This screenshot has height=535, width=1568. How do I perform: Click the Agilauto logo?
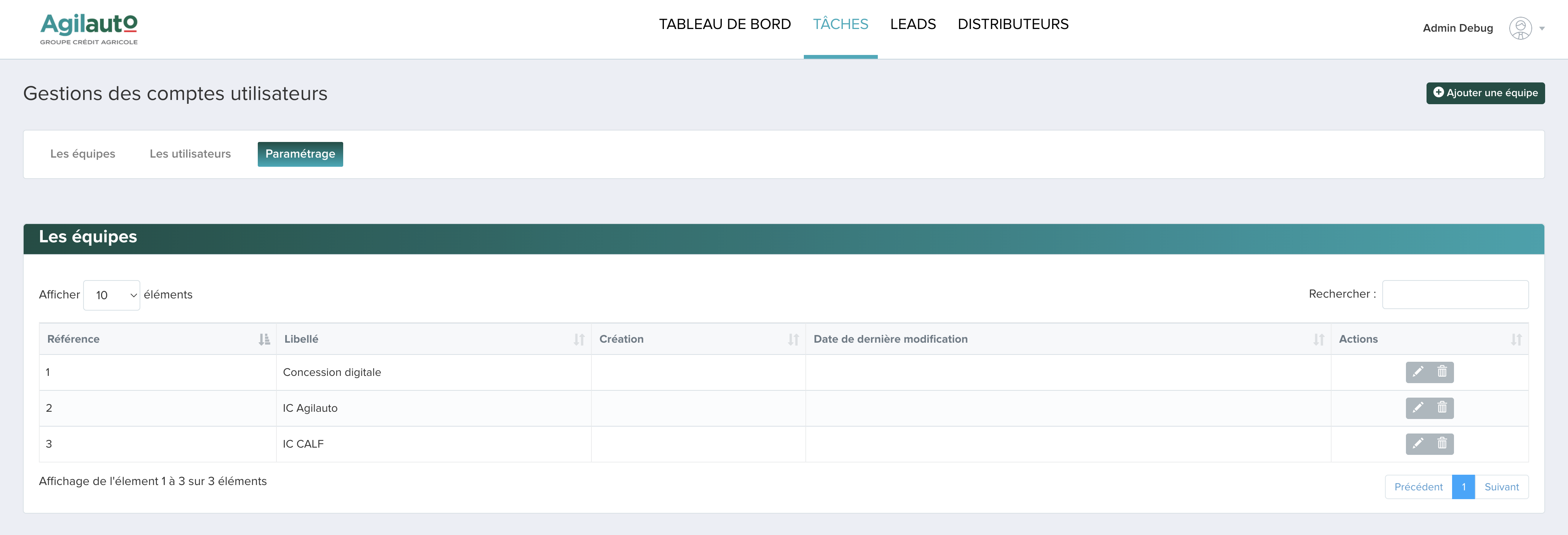[x=89, y=29]
